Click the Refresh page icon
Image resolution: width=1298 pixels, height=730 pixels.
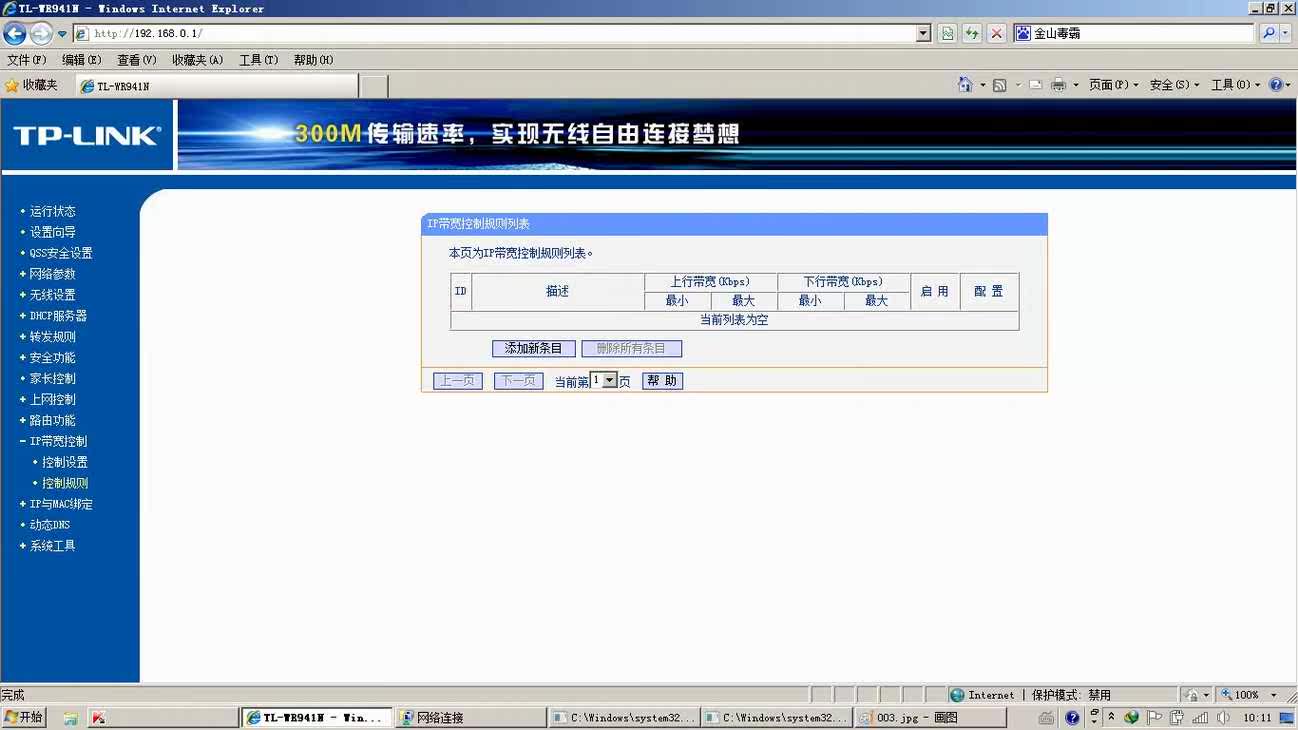972,34
